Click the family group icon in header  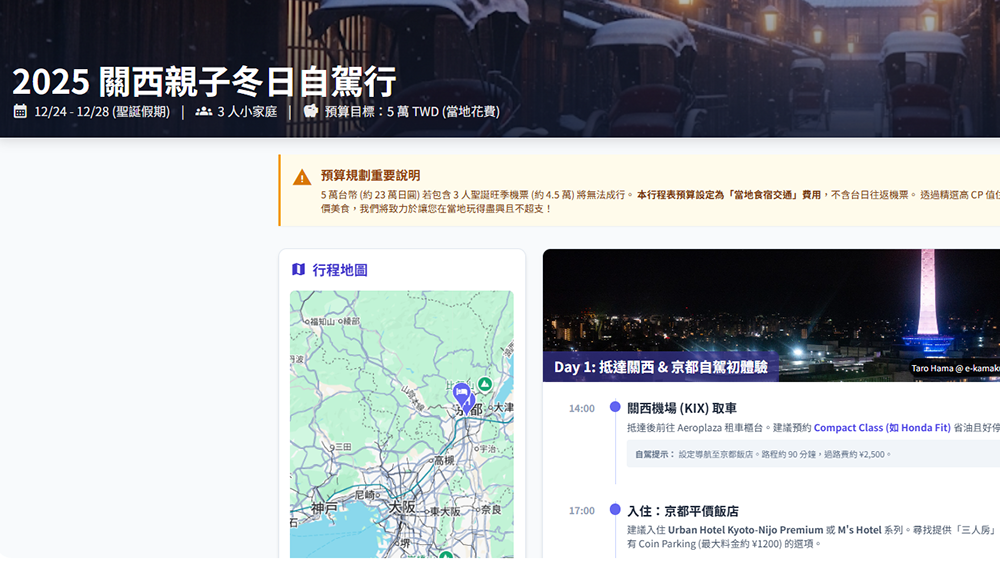click(204, 111)
